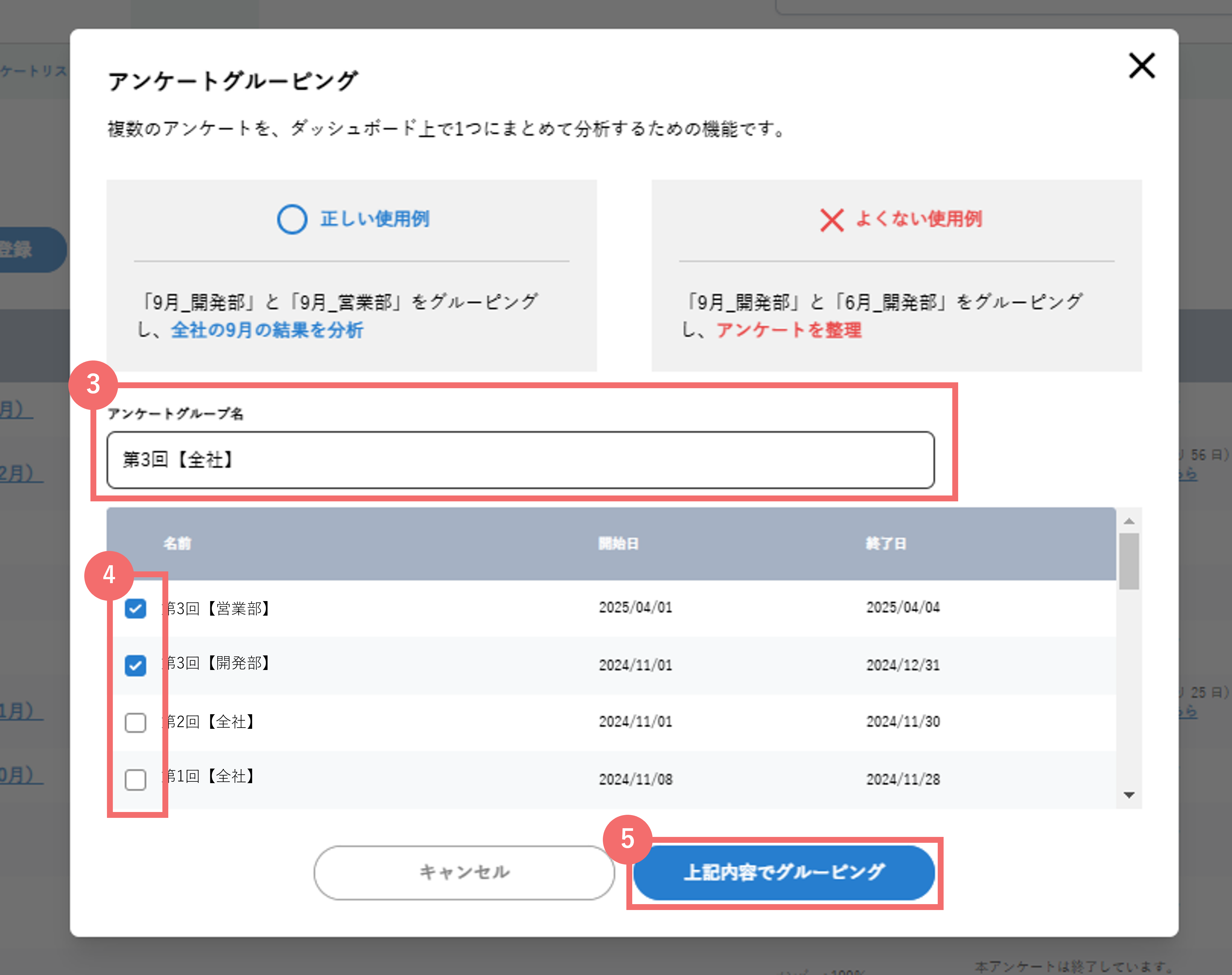Click the red X よくない使用例 icon
The width and height of the screenshot is (1232, 975).
[x=831, y=220]
